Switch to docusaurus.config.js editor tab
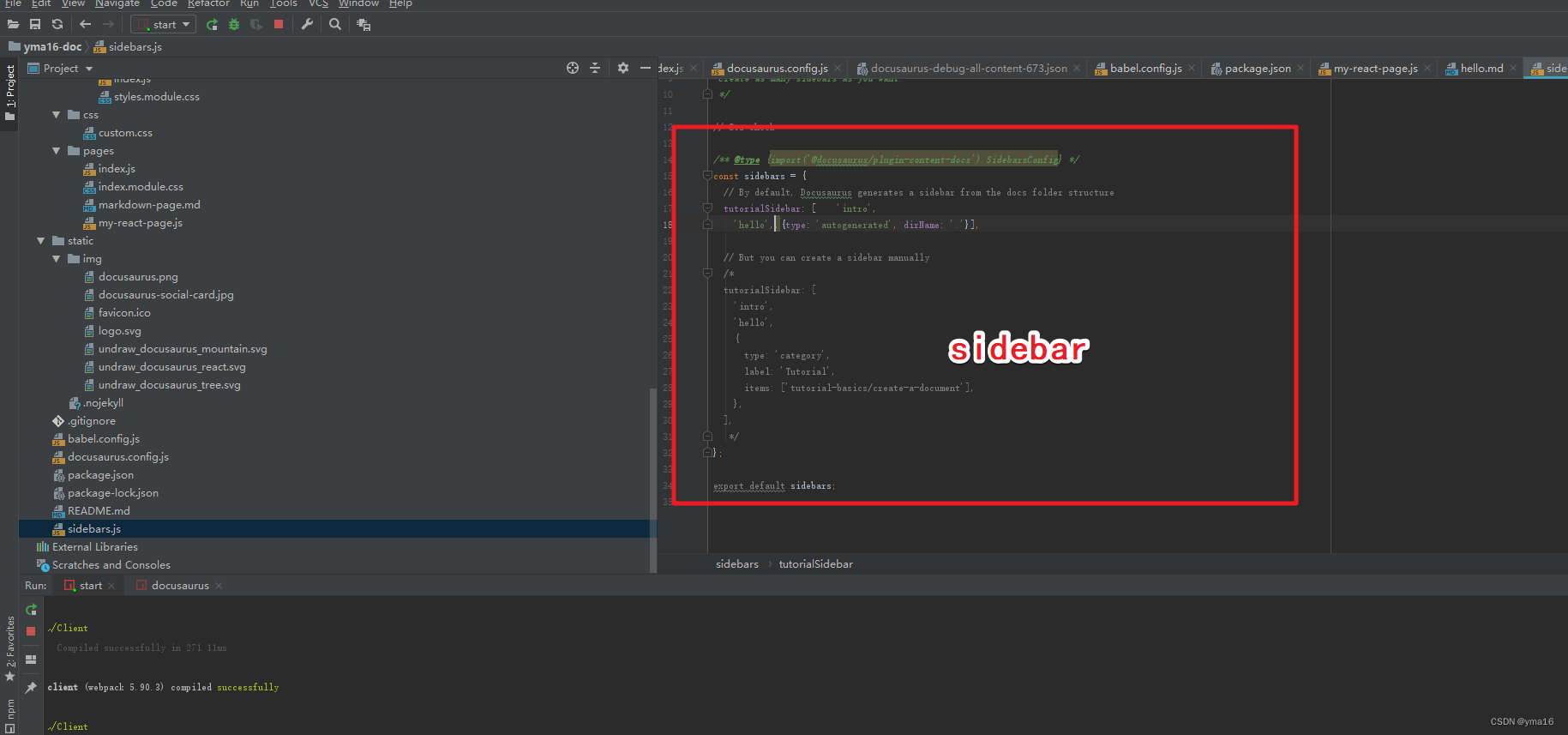The image size is (1568, 735). pos(777,69)
